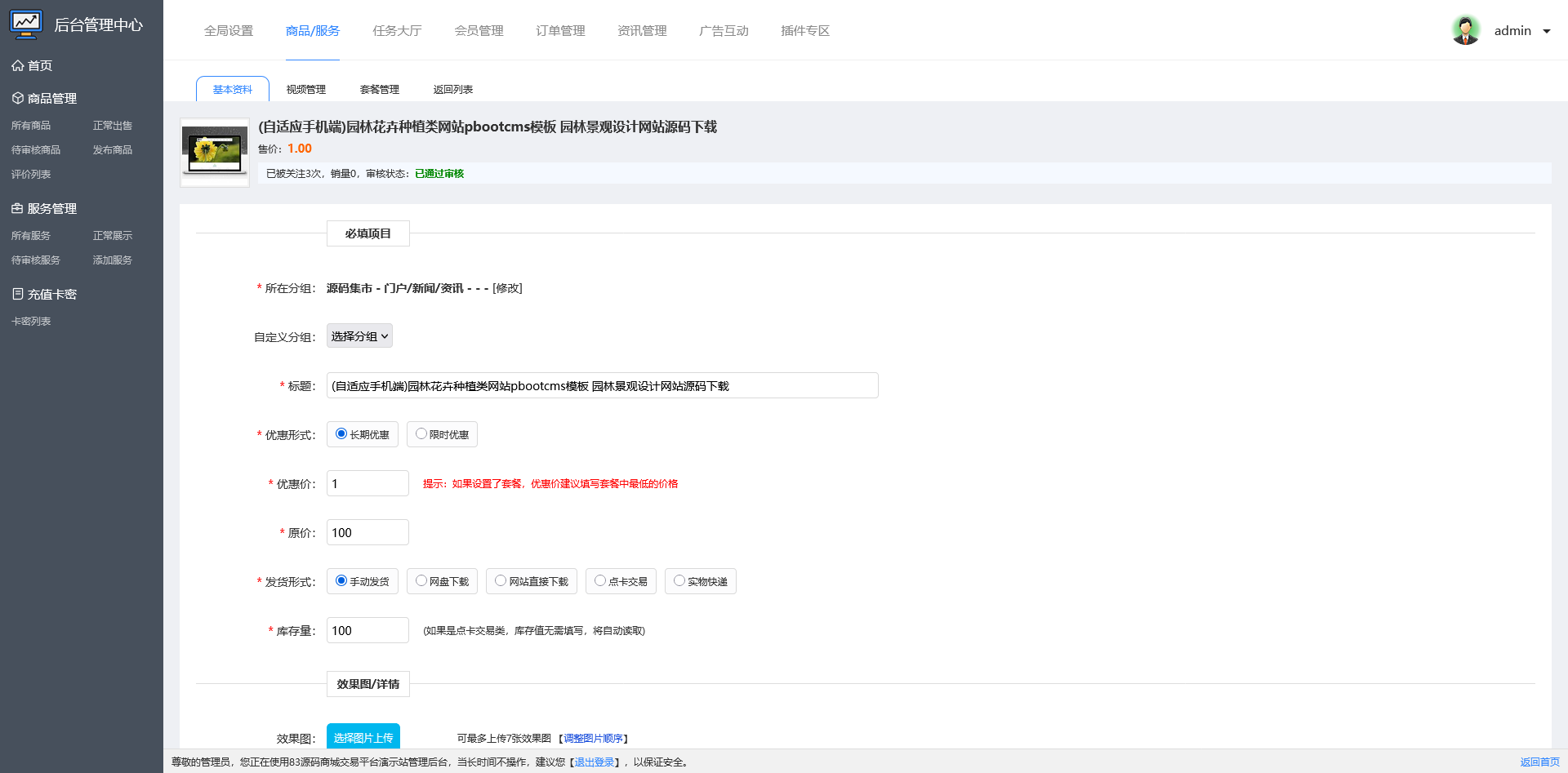The height and width of the screenshot is (773, 1568).
Task: Click the 退出登录 link in footer
Action: coord(595,762)
